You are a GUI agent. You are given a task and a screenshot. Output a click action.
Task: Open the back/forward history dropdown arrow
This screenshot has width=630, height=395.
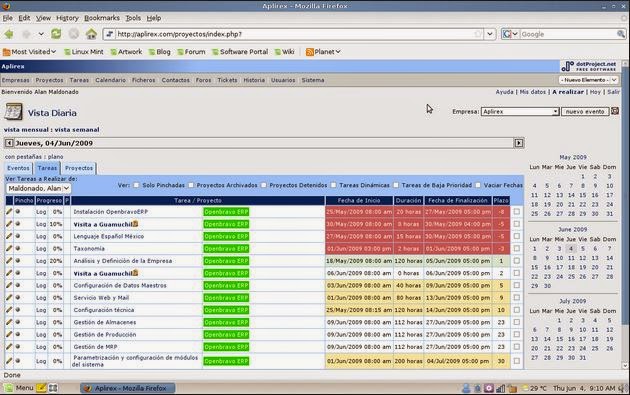click(x=41, y=34)
